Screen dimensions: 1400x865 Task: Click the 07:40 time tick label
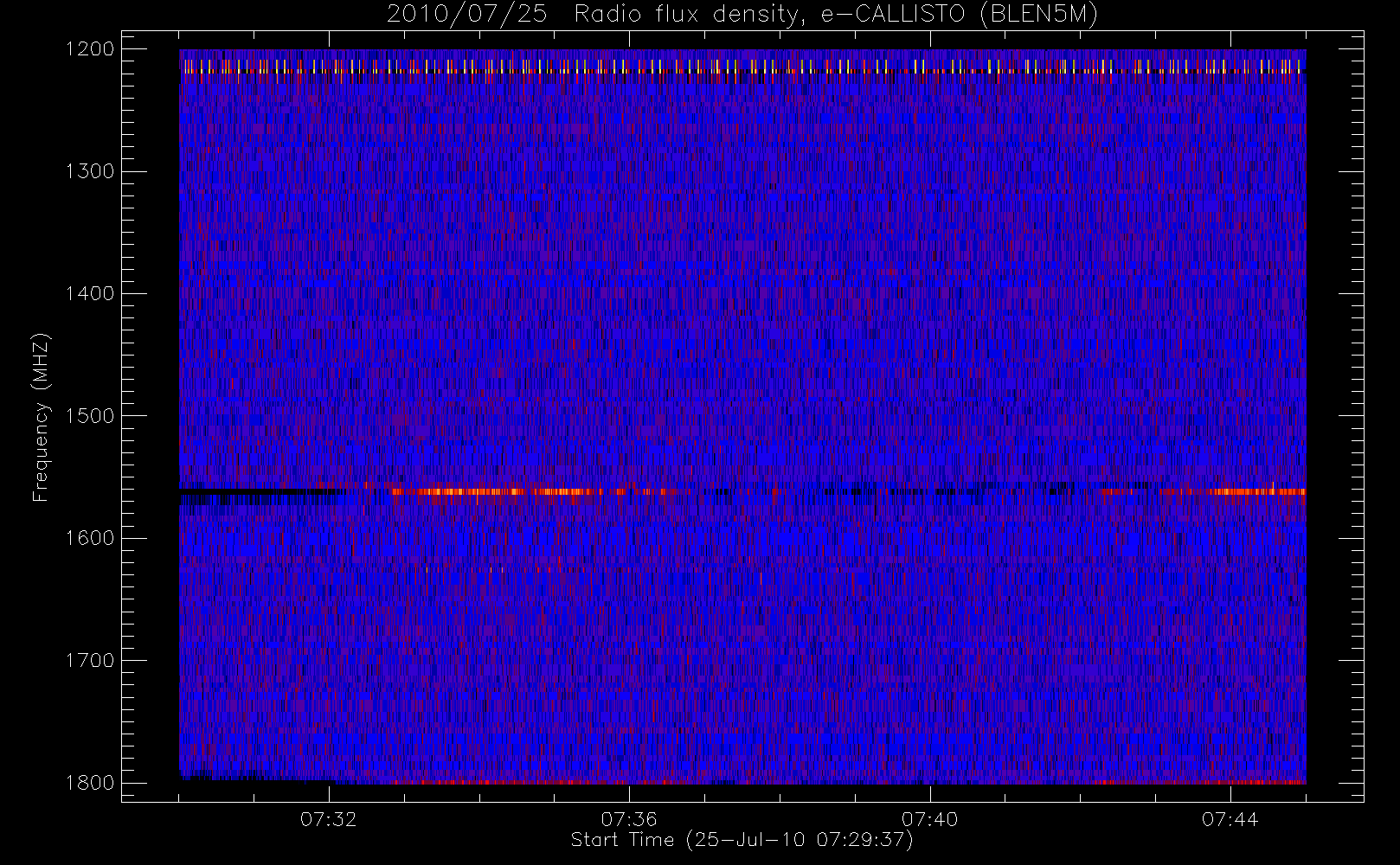929,819
